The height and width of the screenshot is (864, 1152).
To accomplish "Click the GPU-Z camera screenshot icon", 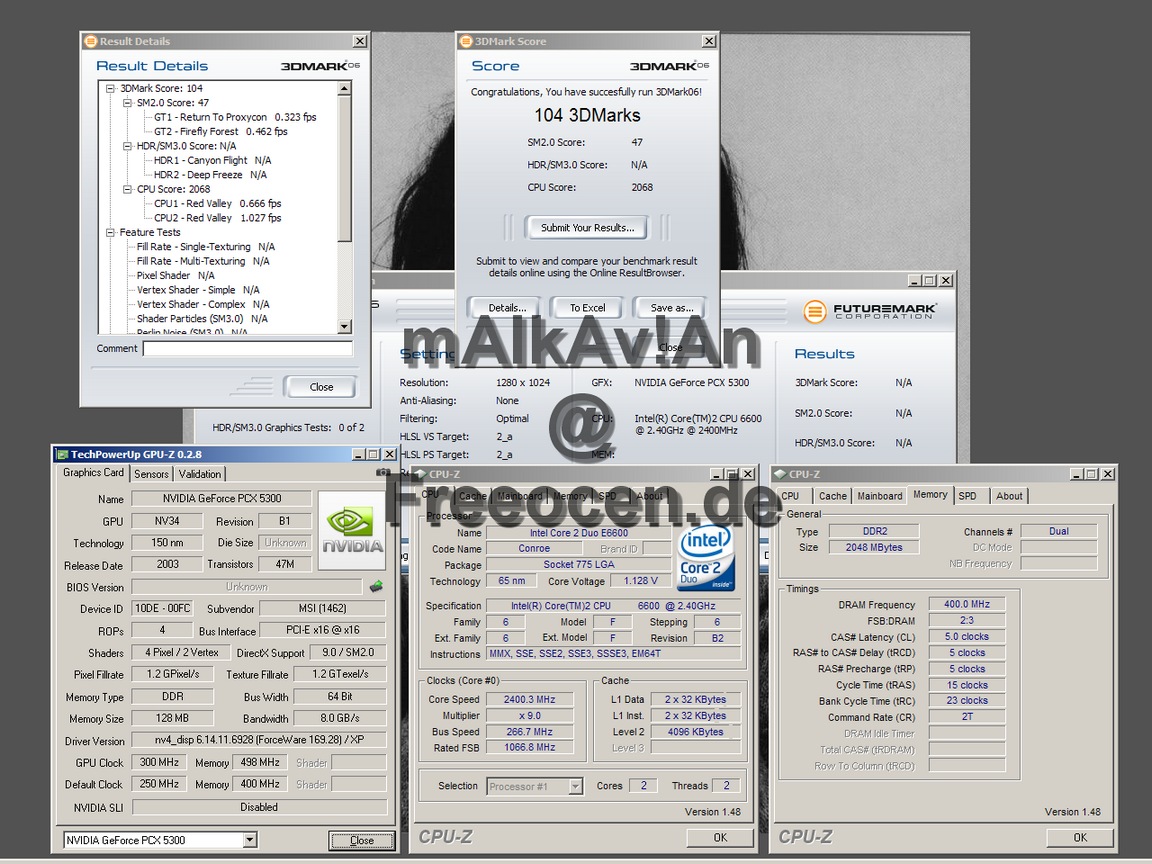I will 384,472.
